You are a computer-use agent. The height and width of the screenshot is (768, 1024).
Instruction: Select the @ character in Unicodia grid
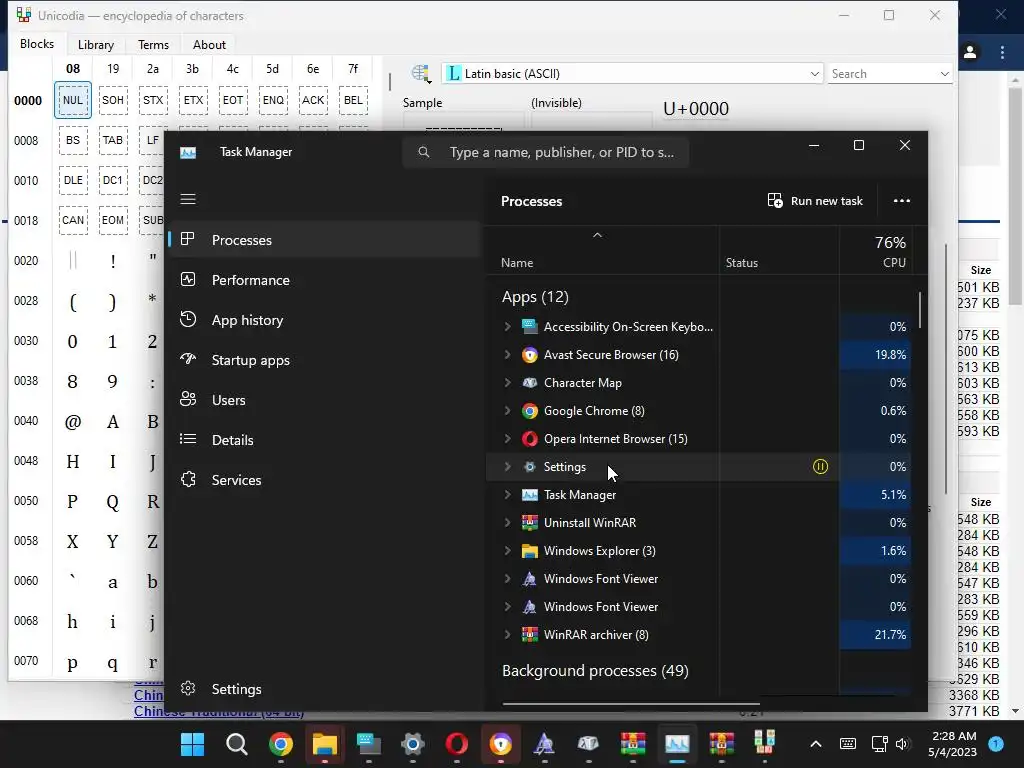click(72, 422)
